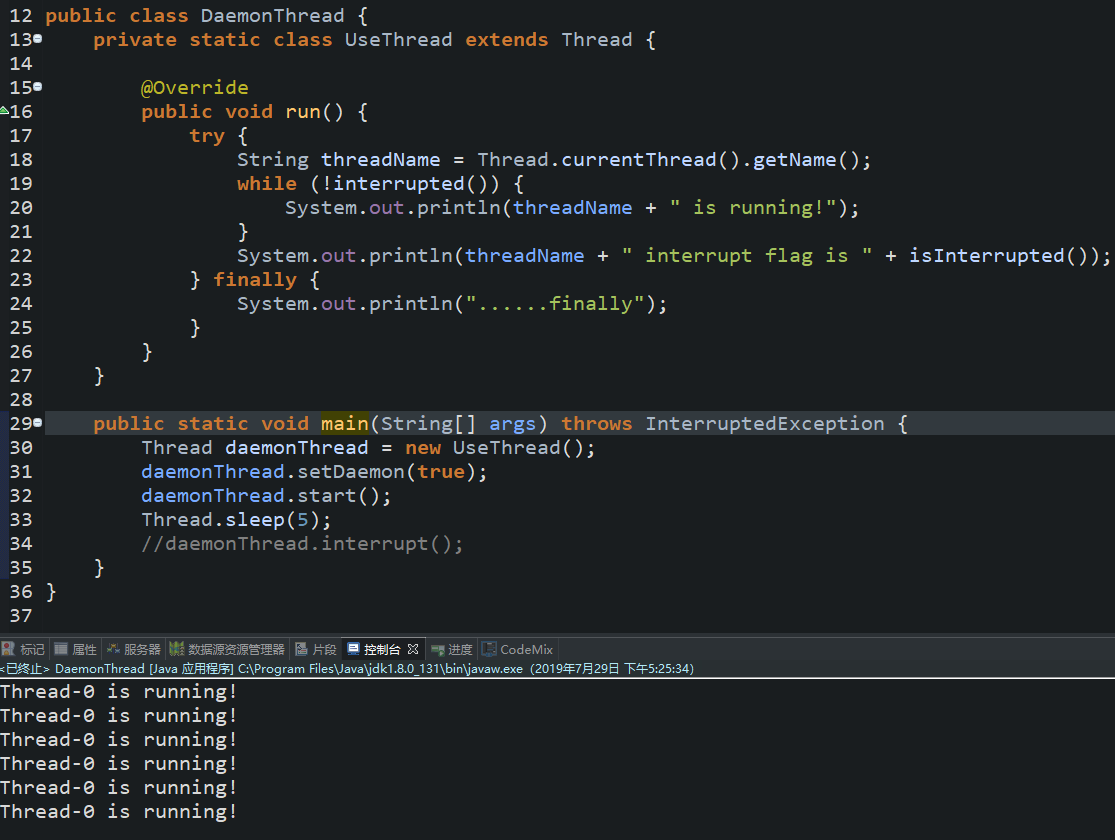This screenshot has width=1115, height=840.
Task: Click !interrupted() in the while condition
Action: tap(404, 184)
